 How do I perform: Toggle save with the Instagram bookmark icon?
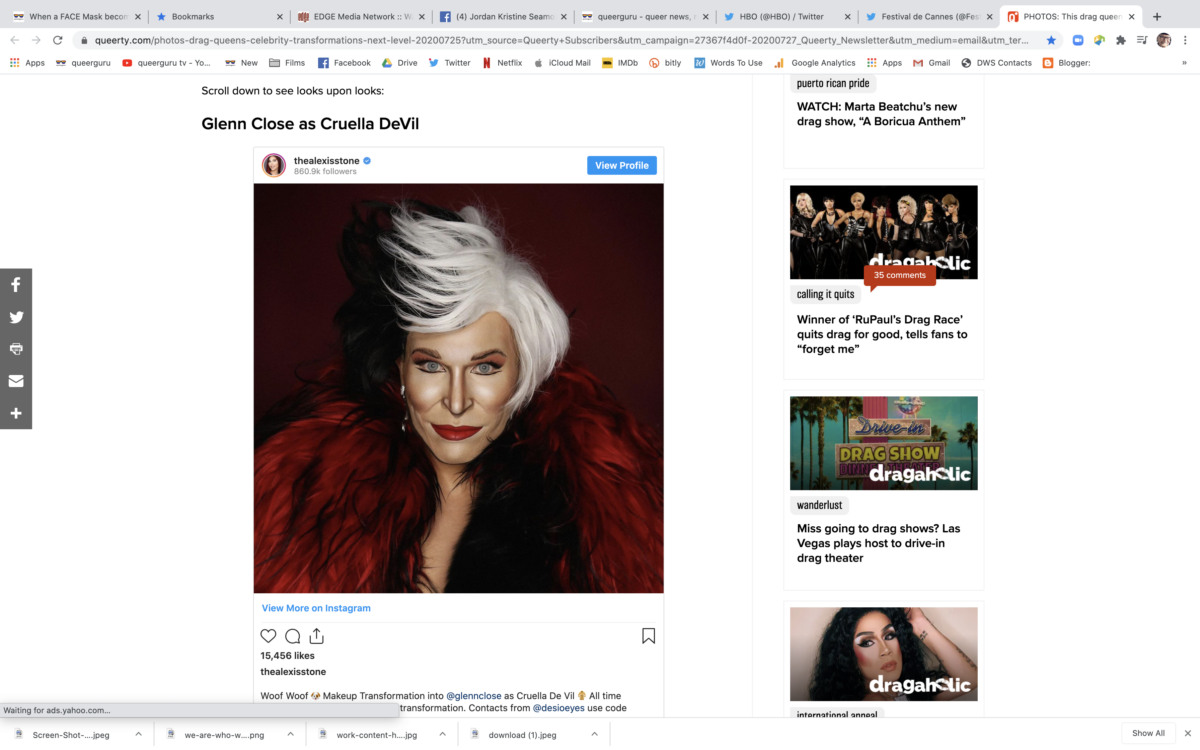click(x=648, y=636)
